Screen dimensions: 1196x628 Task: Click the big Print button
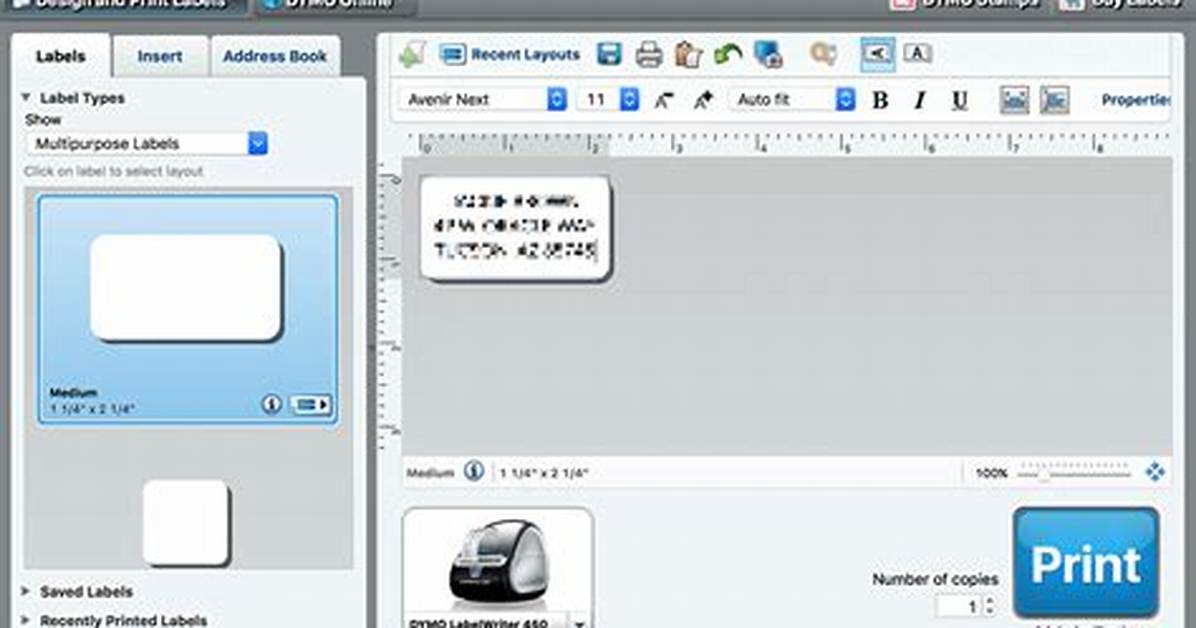click(x=1086, y=563)
